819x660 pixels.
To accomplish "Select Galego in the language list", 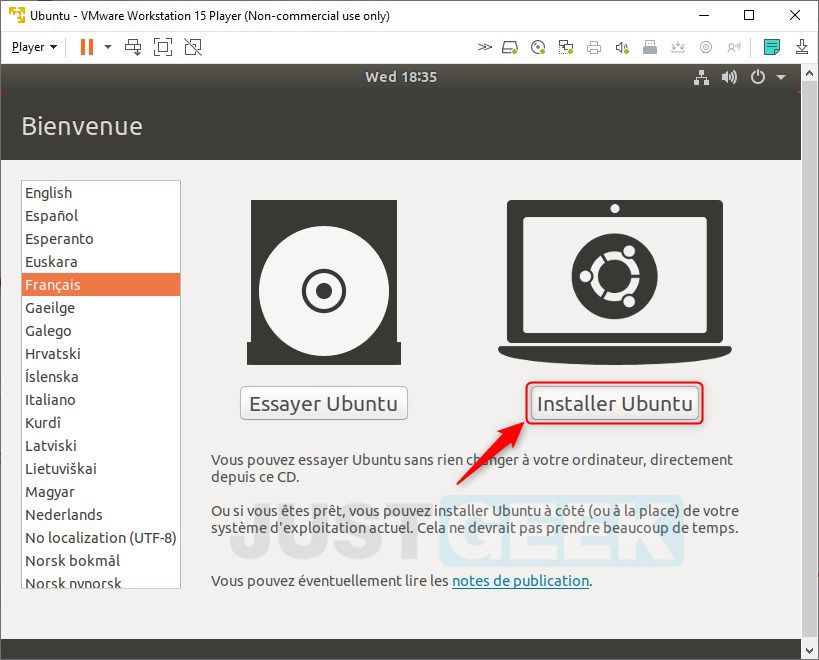I will 101,331.
